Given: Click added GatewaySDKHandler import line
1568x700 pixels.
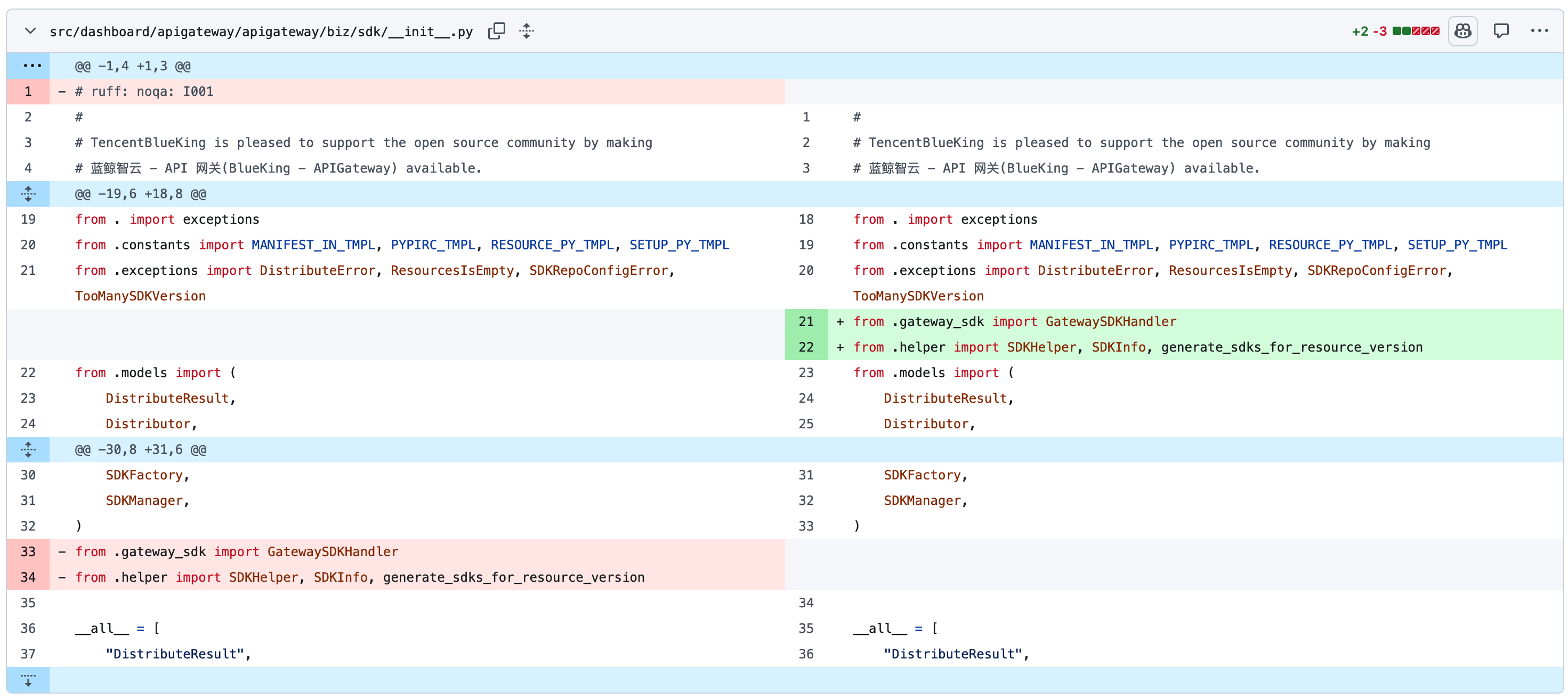Looking at the screenshot, I should tap(1195, 322).
